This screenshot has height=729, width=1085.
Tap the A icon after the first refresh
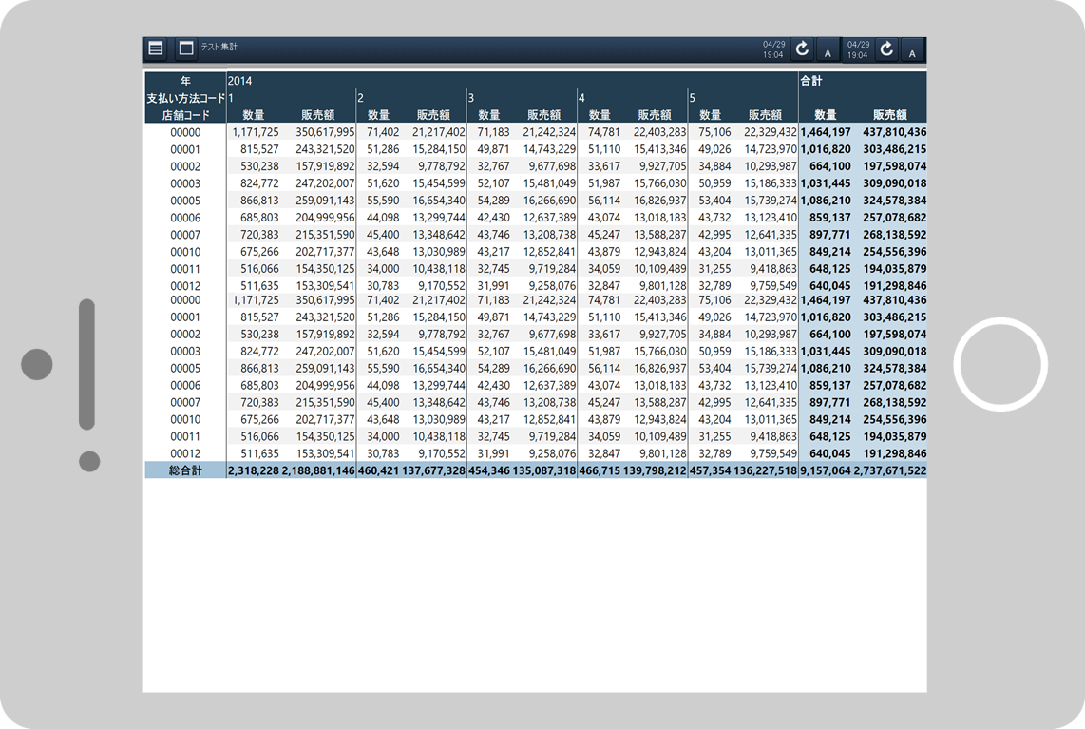[x=829, y=49]
